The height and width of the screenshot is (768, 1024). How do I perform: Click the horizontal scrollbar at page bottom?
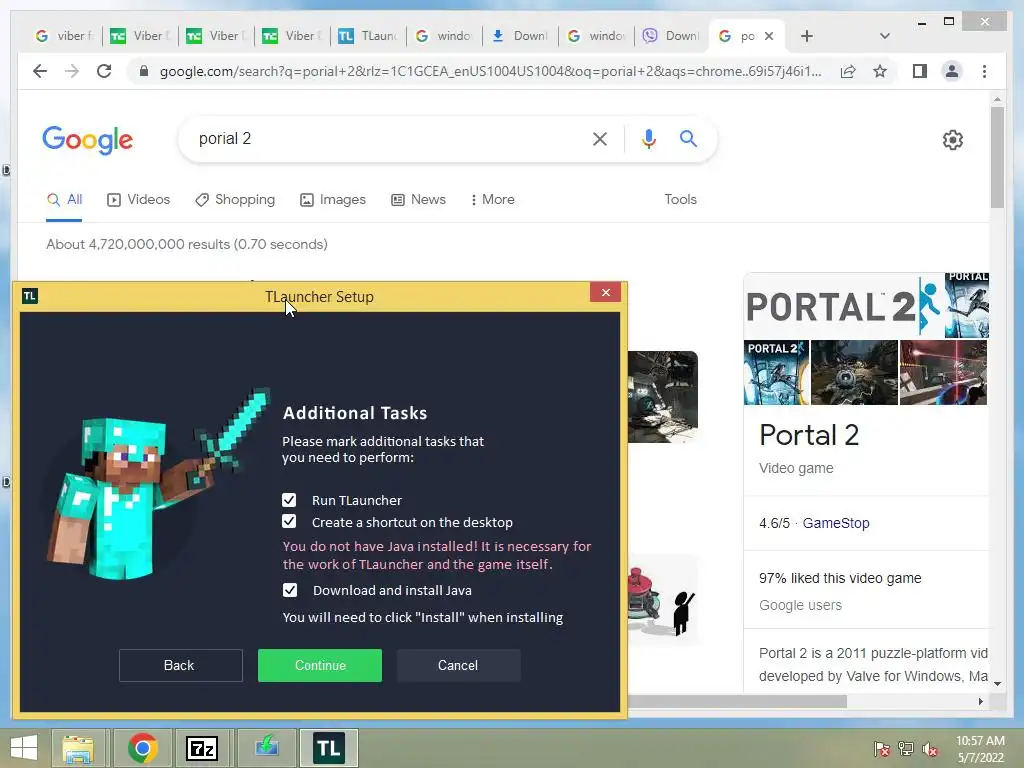tap(737, 701)
